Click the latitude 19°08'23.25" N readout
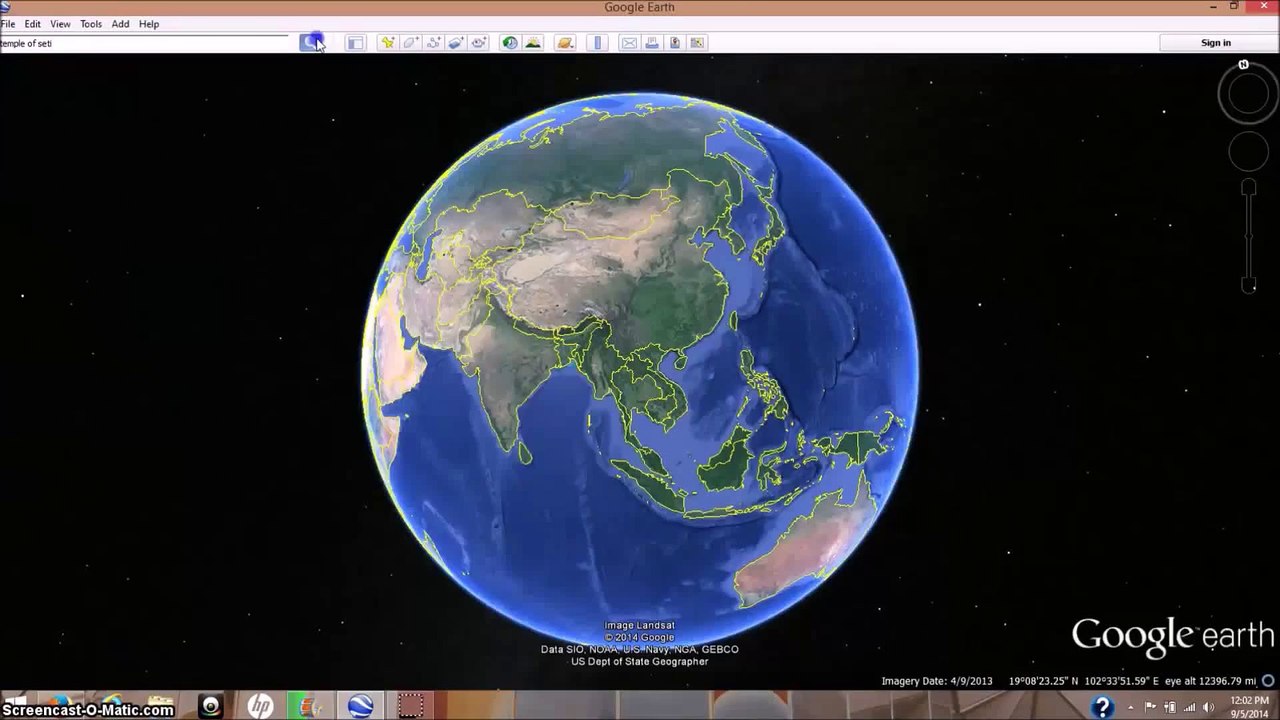 pyautogui.click(x=1041, y=681)
